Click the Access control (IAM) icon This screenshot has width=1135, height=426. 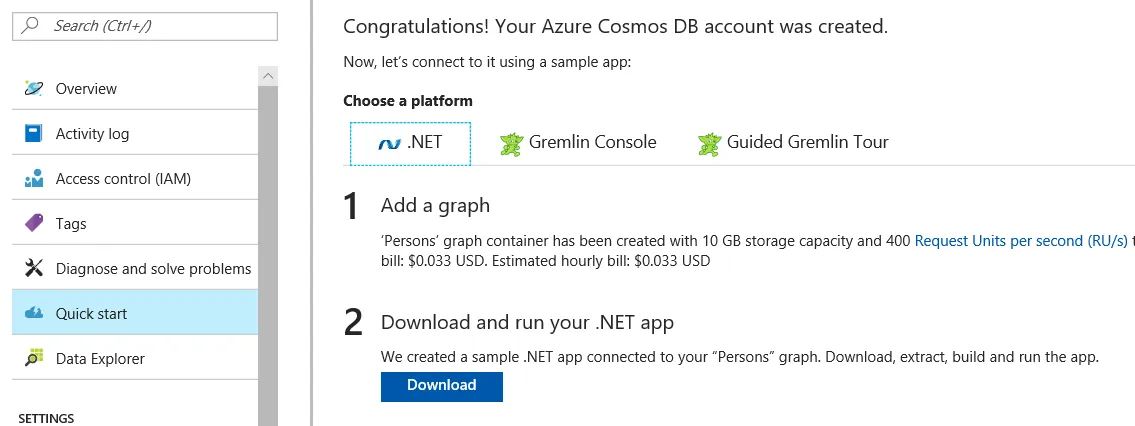[34, 179]
